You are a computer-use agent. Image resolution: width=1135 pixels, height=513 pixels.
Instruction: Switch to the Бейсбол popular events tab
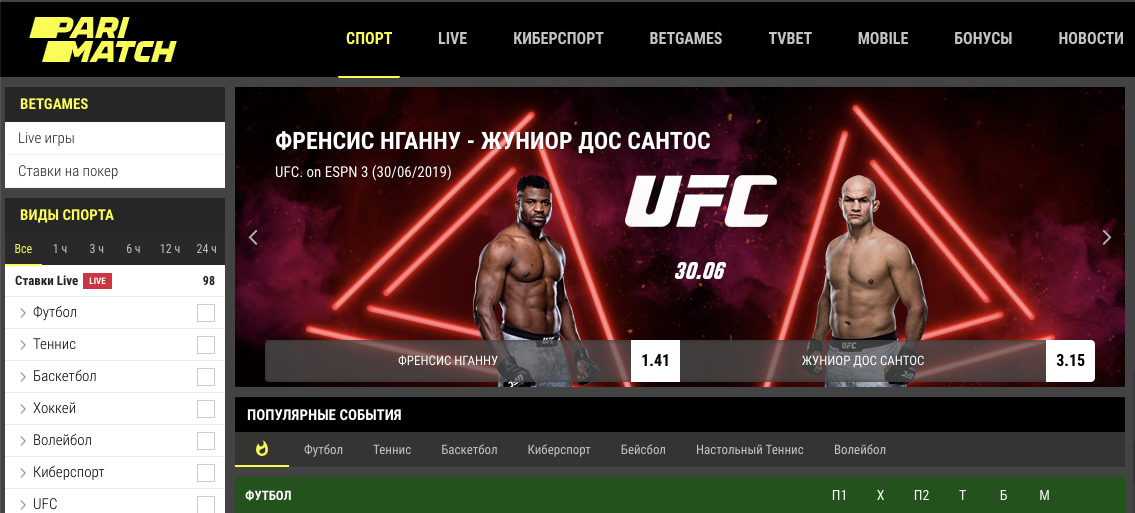coord(643,449)
